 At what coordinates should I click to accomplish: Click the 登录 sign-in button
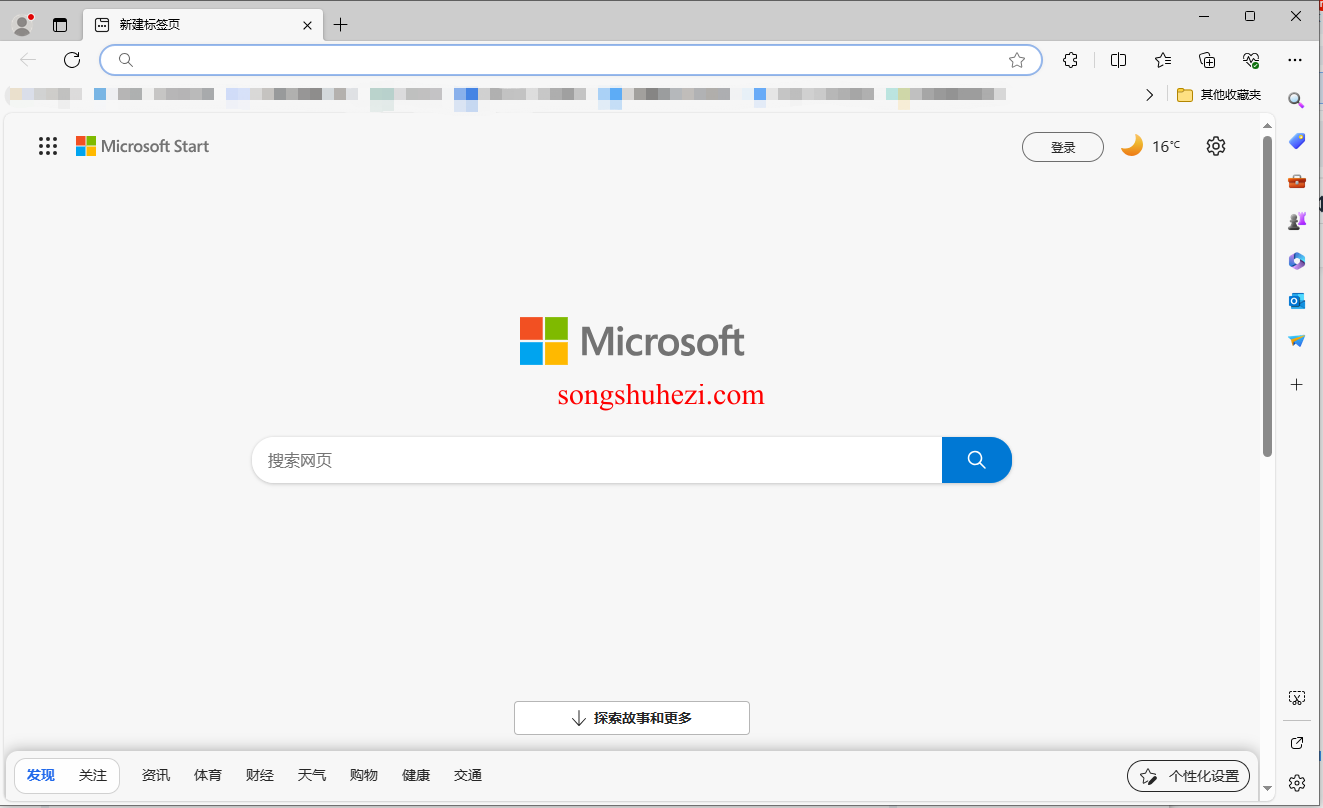(x=1063, y=147)
